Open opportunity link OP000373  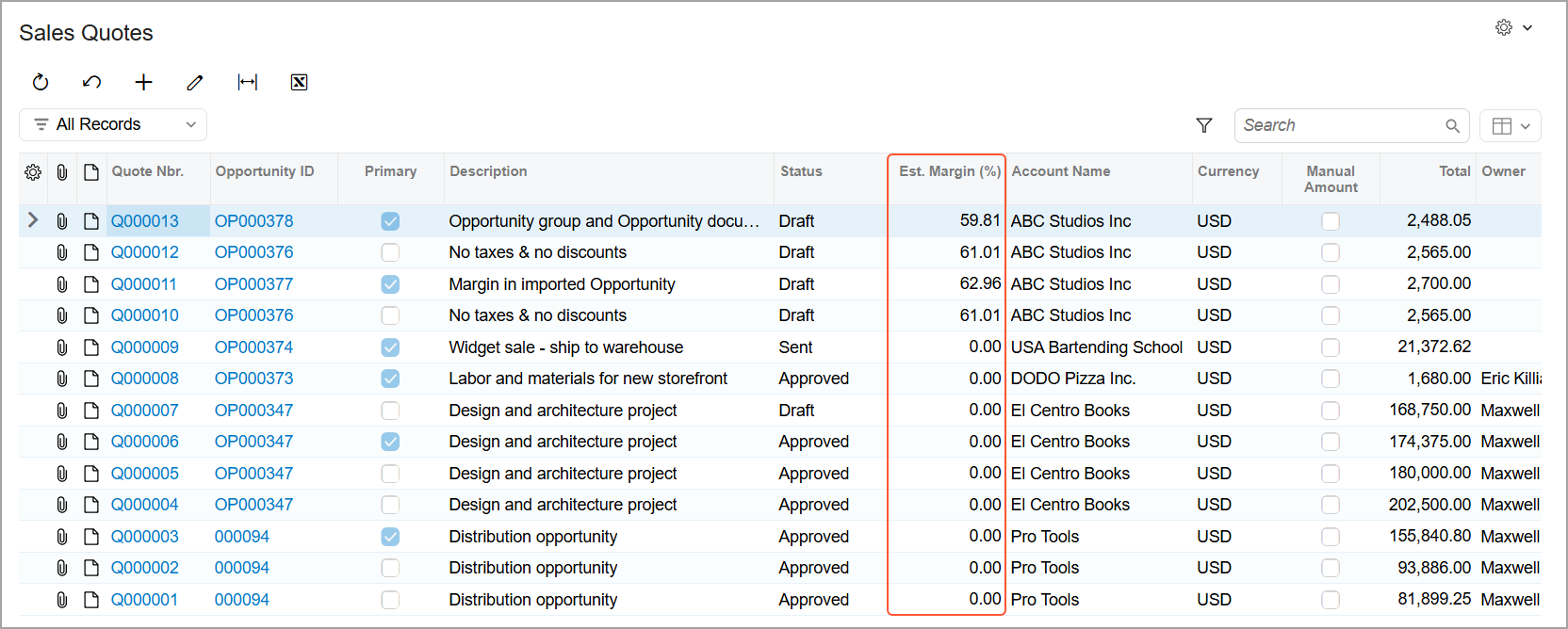coord(253,379)
